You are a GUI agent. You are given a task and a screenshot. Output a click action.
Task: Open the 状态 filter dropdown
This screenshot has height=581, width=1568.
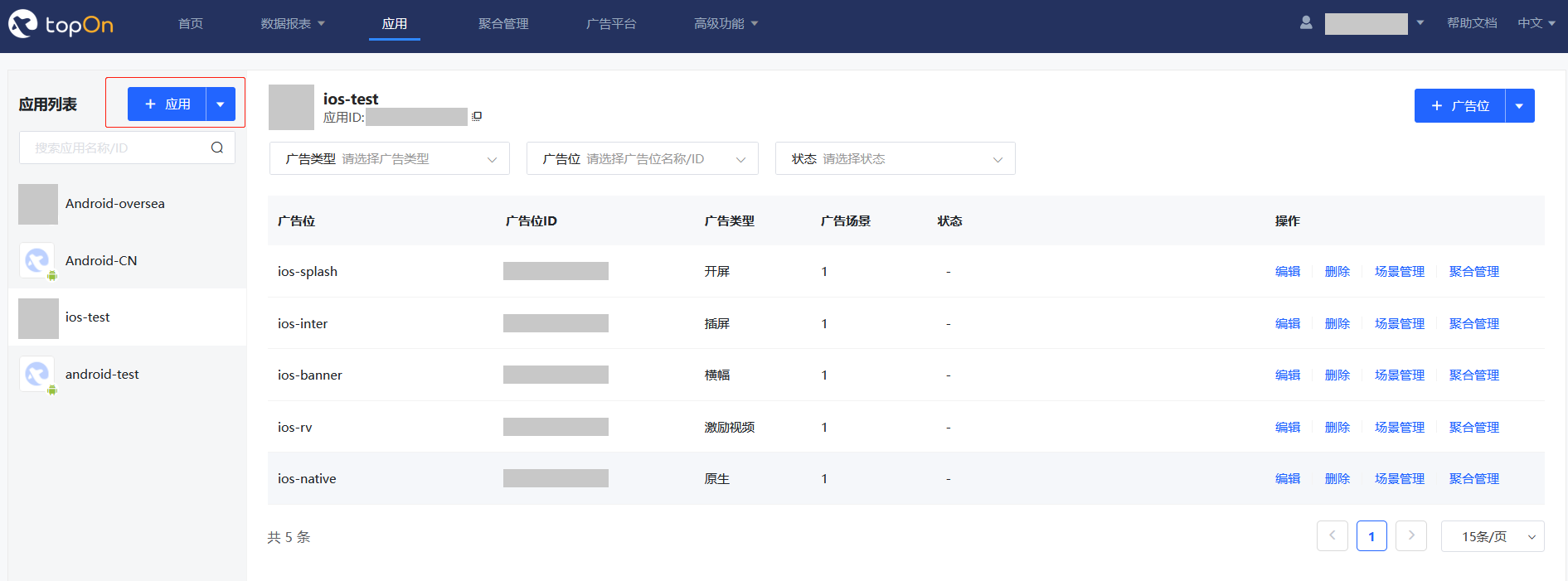tap(896, 158)
